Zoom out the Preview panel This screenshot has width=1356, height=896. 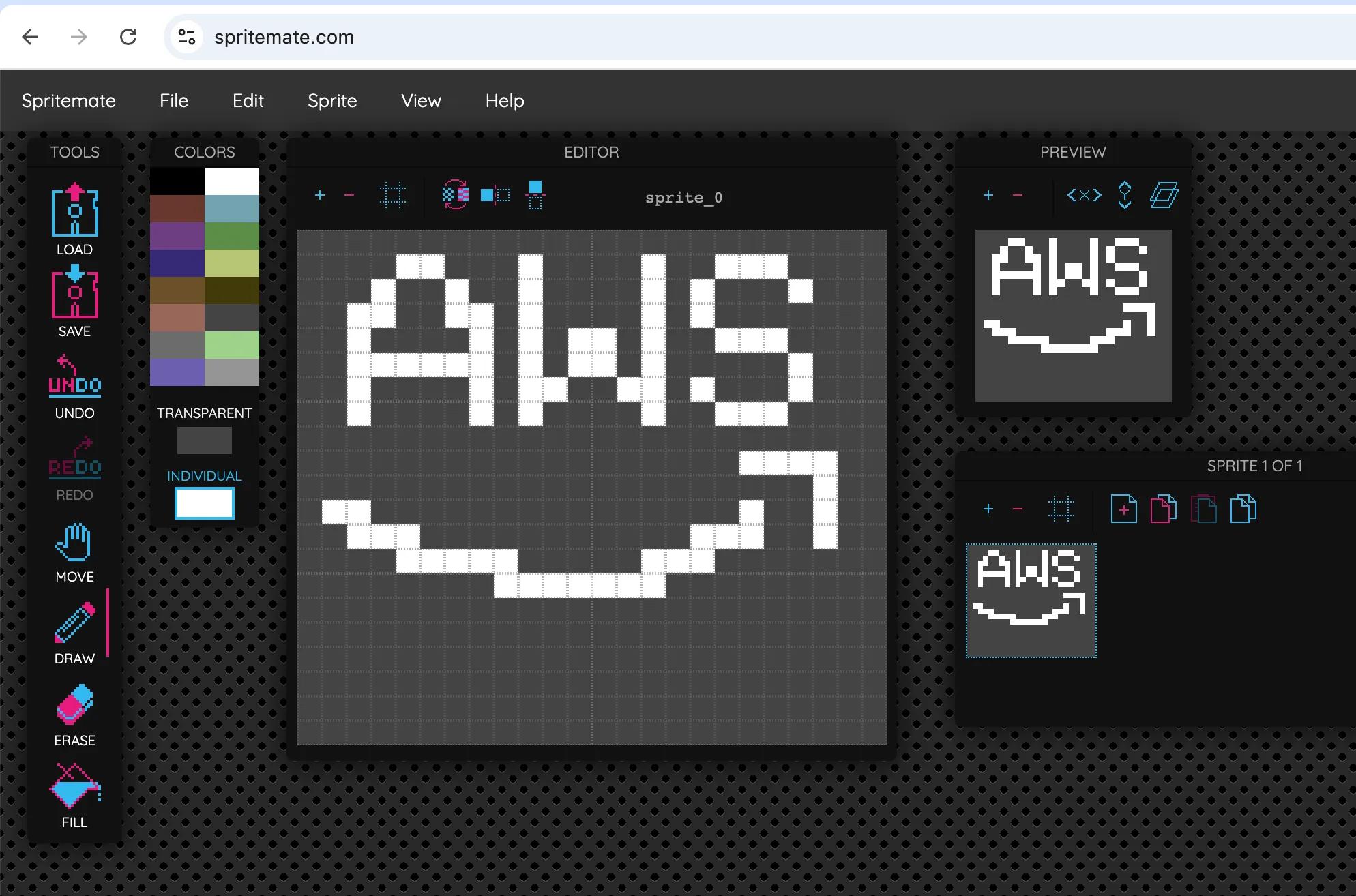[1018, 196]
